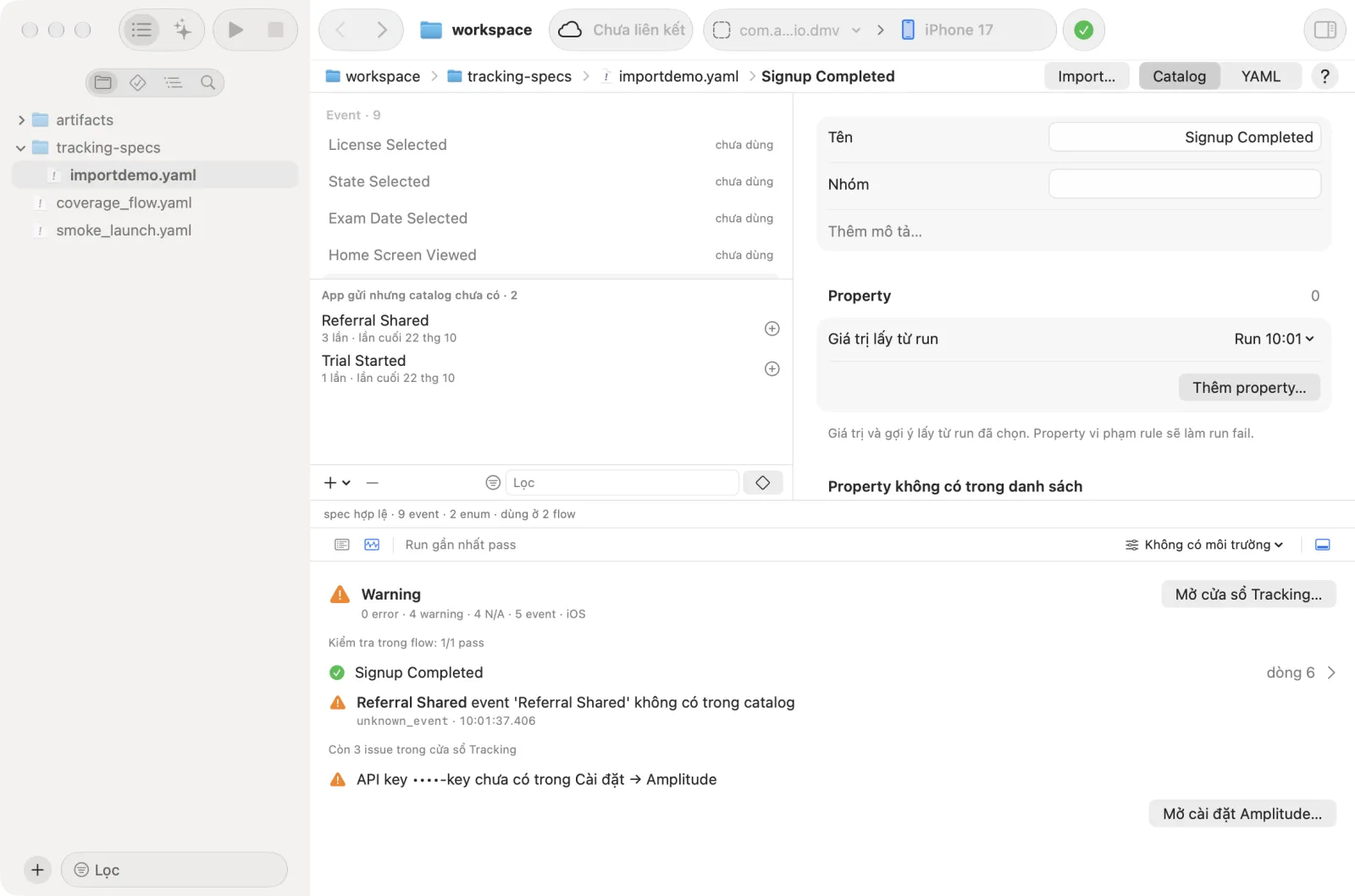Go back using the left arrow
The height and width of the screenshot is (896, 1355).
340,30
